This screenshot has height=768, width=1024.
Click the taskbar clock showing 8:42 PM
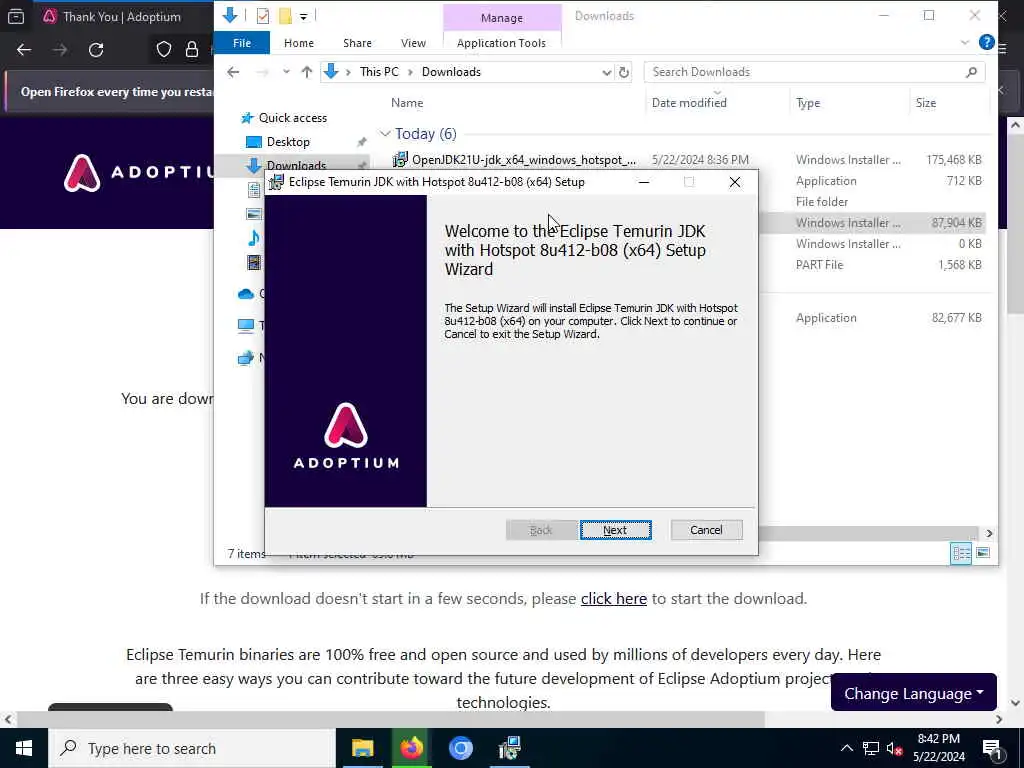tap(938, 748)
